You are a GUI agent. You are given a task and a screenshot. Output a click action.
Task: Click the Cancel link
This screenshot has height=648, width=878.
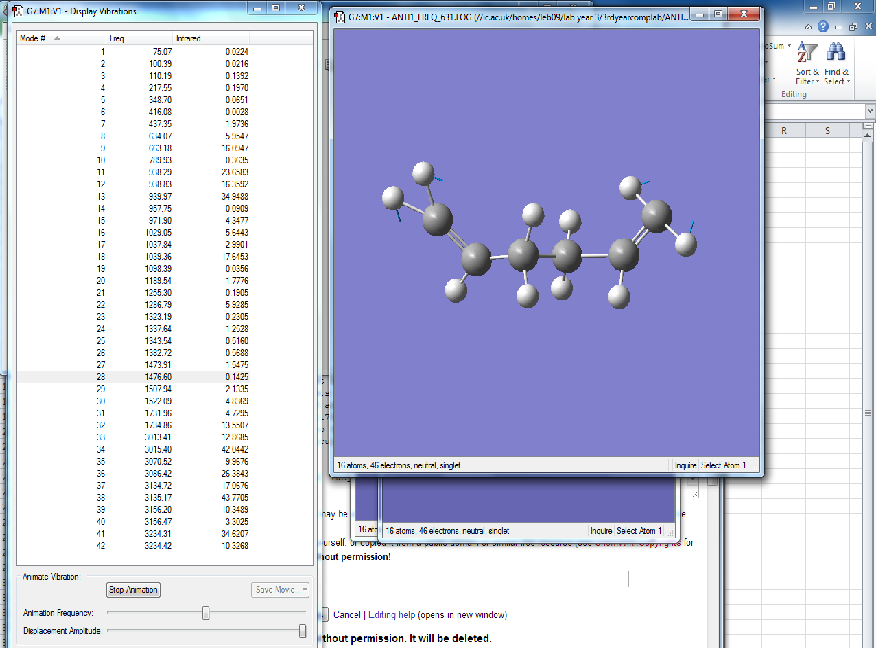(x=346, y=614)
